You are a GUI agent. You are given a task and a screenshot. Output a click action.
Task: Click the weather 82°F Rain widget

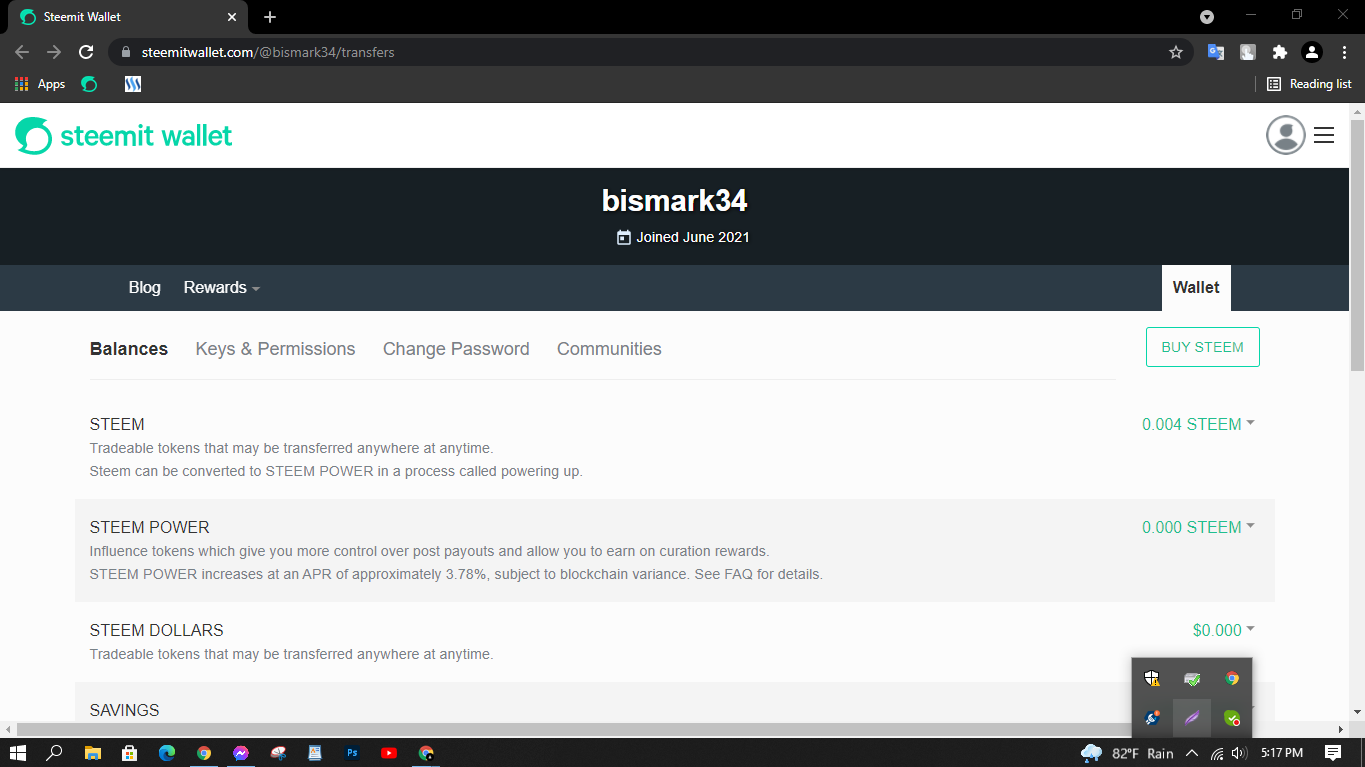tap(1127, 753)
